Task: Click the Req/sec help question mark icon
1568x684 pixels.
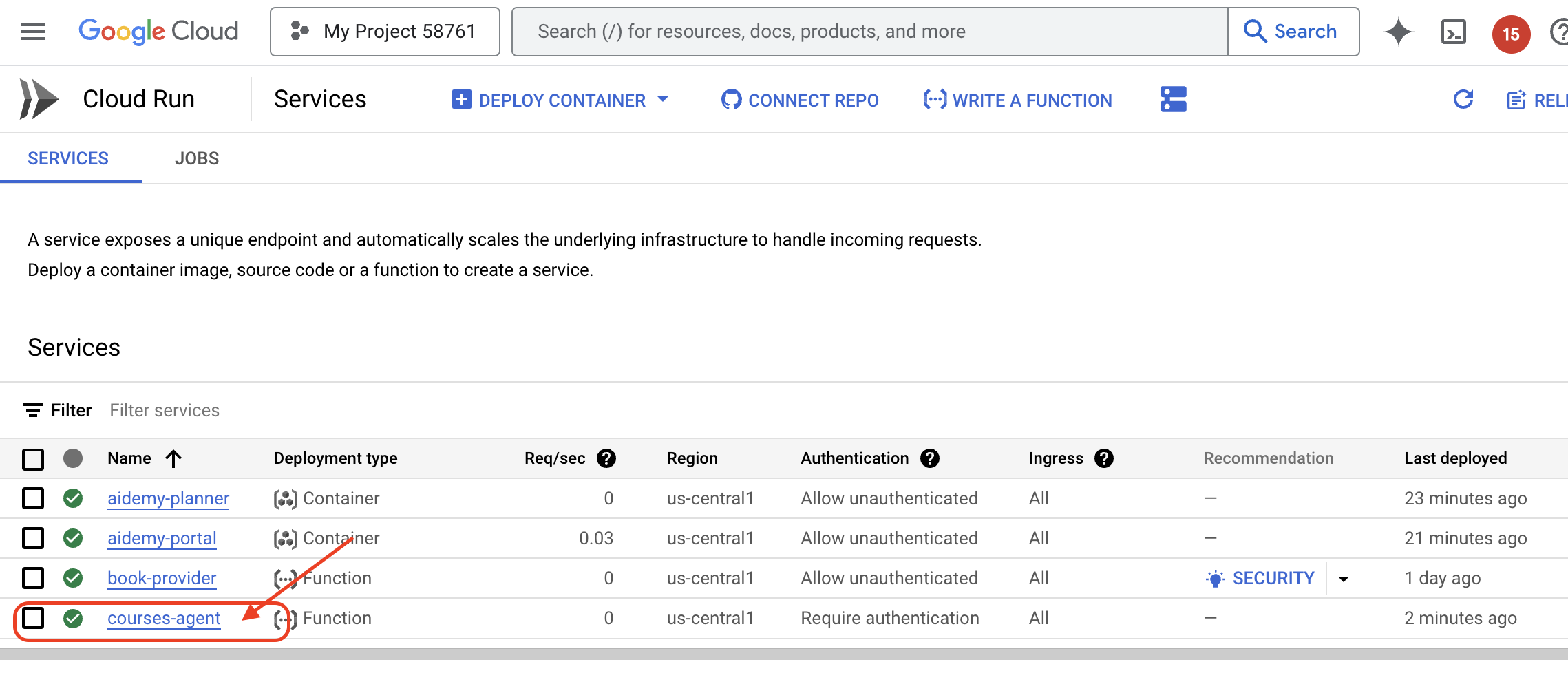Action: [606, 458]
